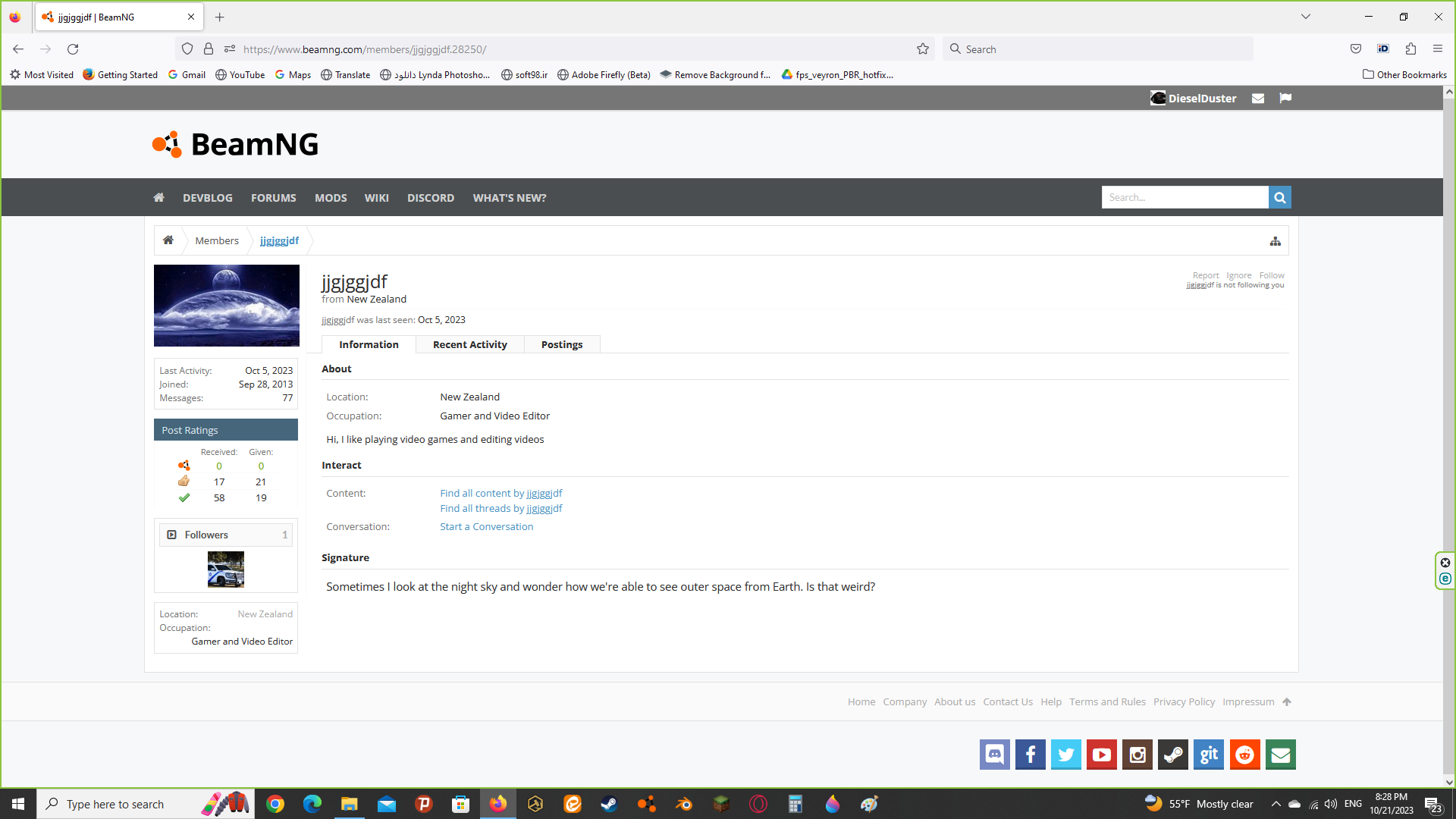1456x819 pixels.
Task: Toggle Ignore for this member
Action: pyautogui.click(x=1239, y=275)
